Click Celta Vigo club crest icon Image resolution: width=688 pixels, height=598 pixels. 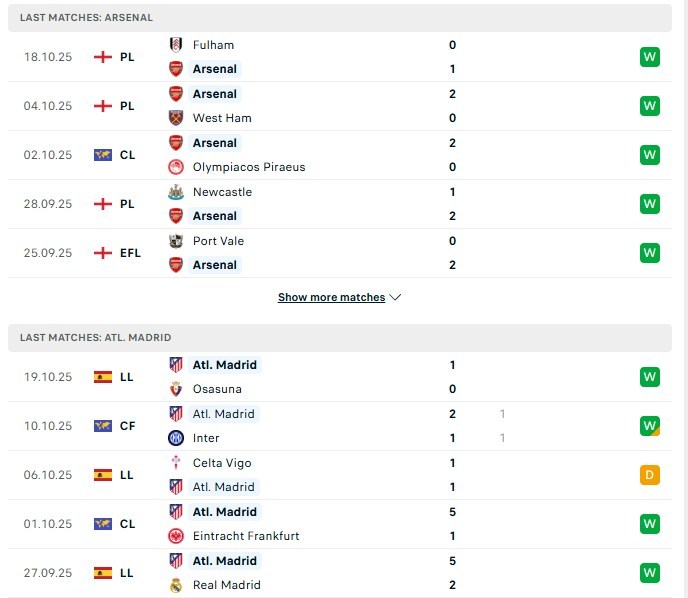click(176, 463)
